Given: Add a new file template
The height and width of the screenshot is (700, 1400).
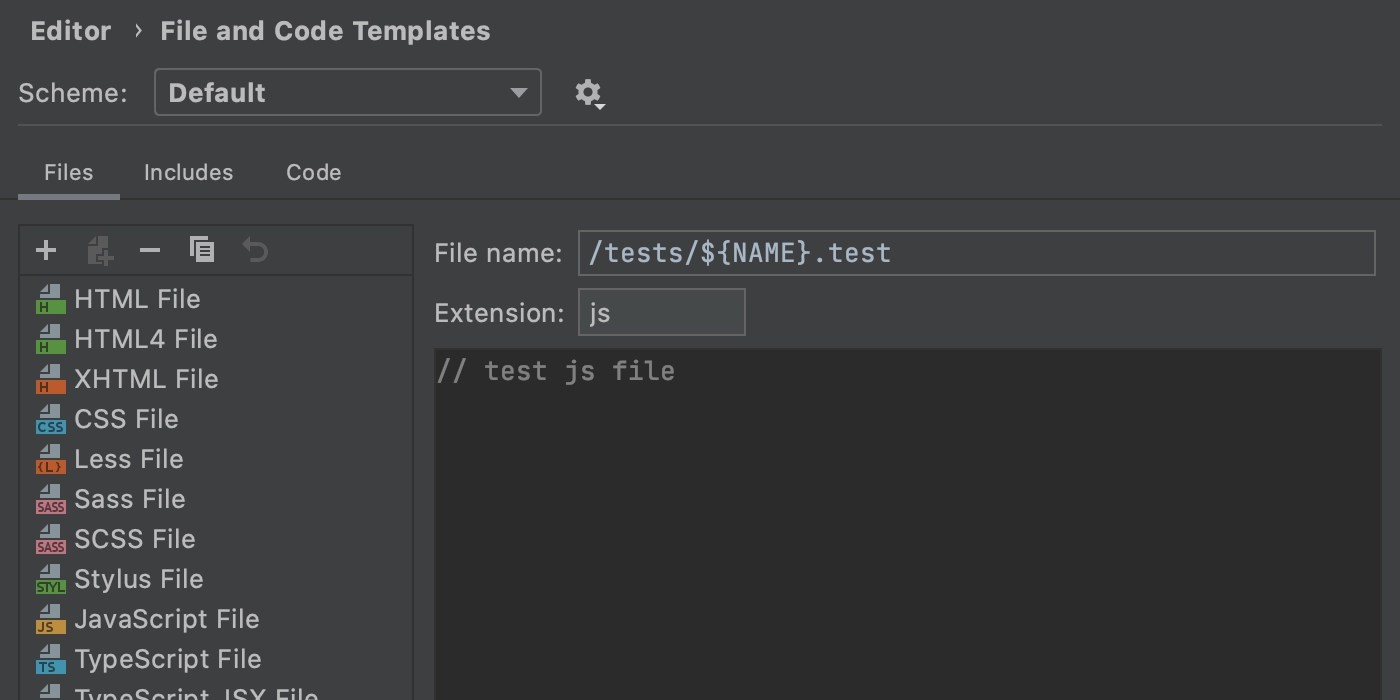Looking at the screenshot, I should 46,250.
